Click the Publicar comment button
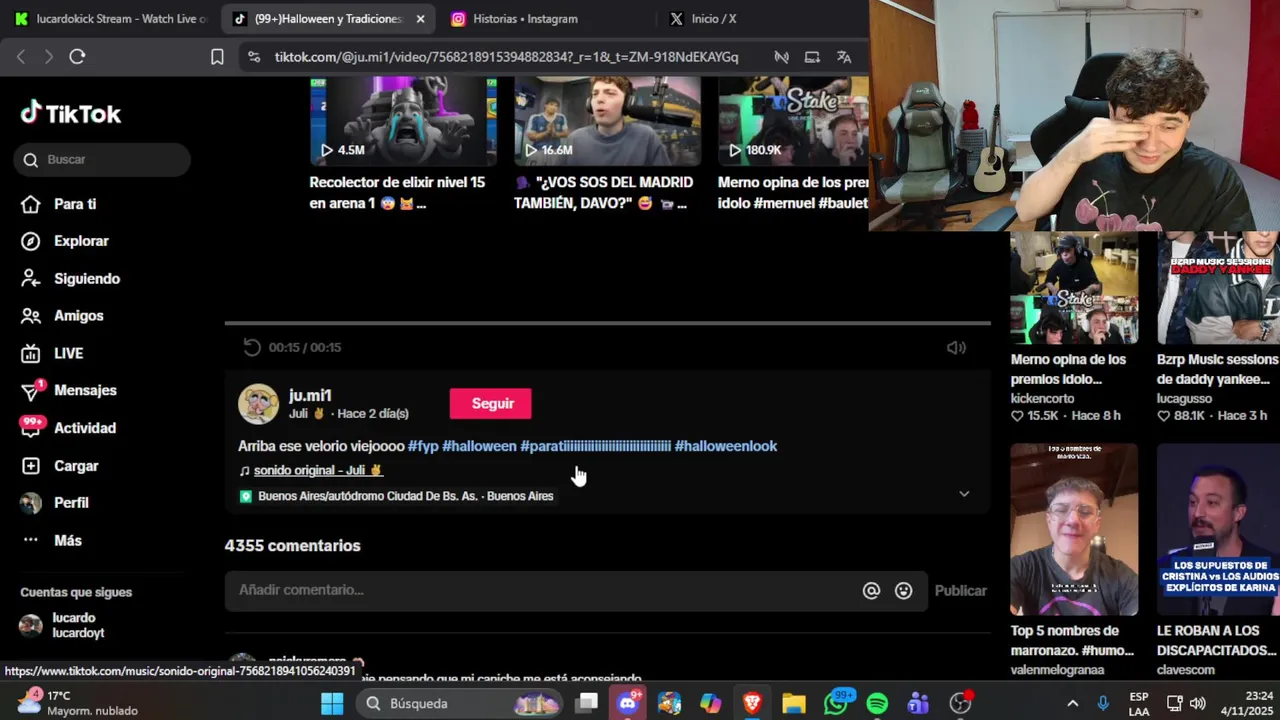The width and height of the screenshot is (1280, 720). 960,591
